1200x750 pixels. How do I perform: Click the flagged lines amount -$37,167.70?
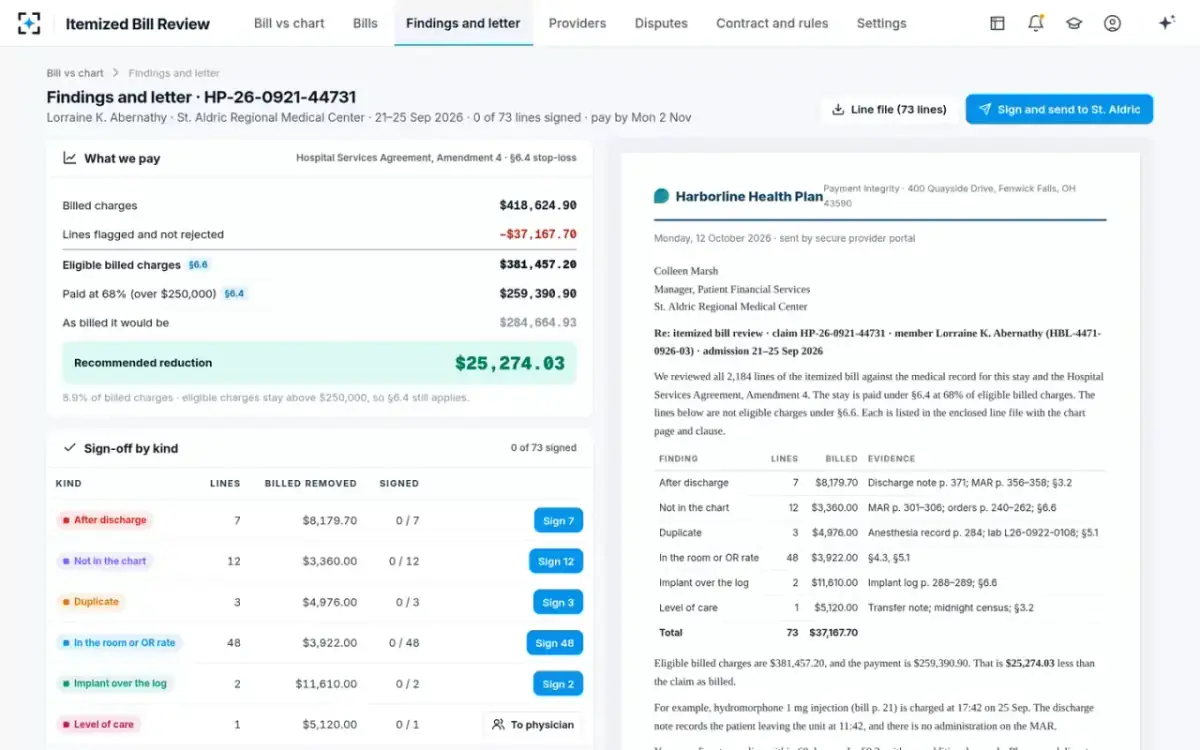click(538, 235)
